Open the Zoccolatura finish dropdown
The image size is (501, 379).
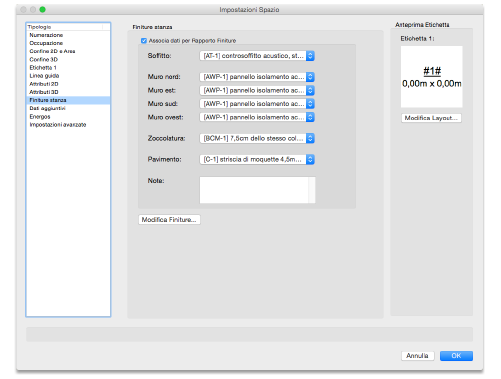click(x=257, y=138)
